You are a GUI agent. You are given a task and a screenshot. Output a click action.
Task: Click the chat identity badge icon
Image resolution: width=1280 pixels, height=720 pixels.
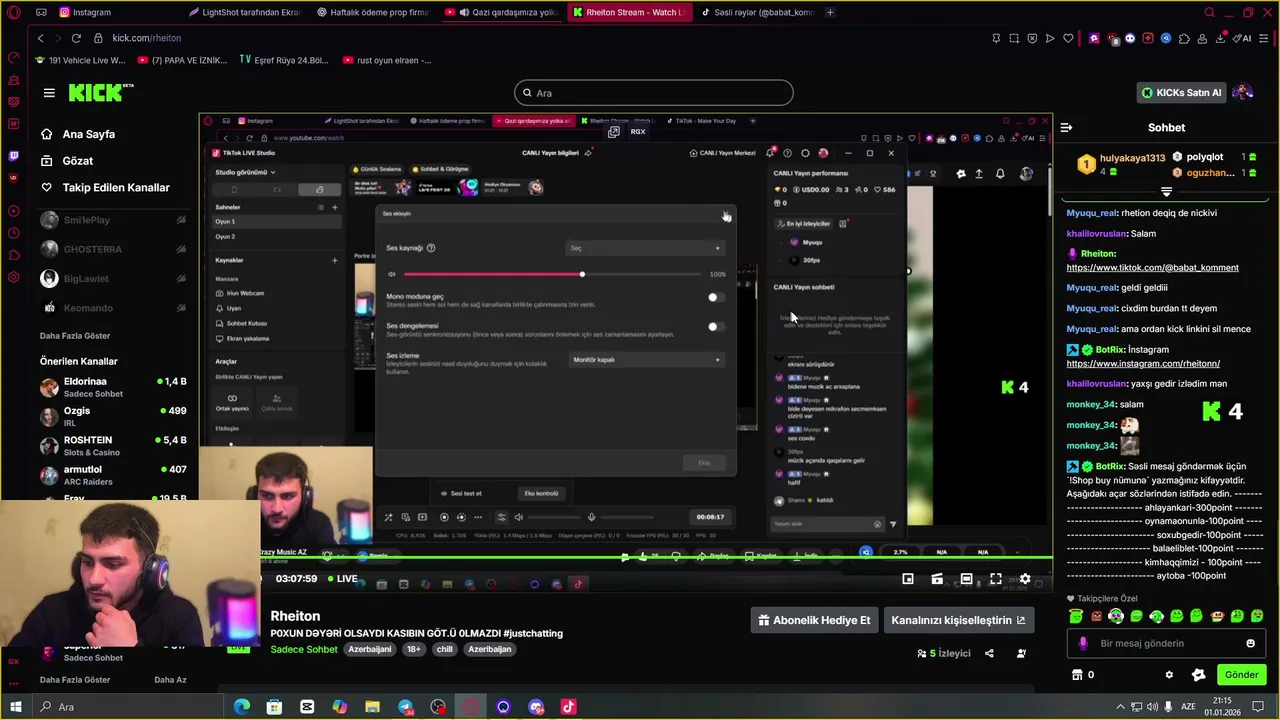coord(1199,675)
